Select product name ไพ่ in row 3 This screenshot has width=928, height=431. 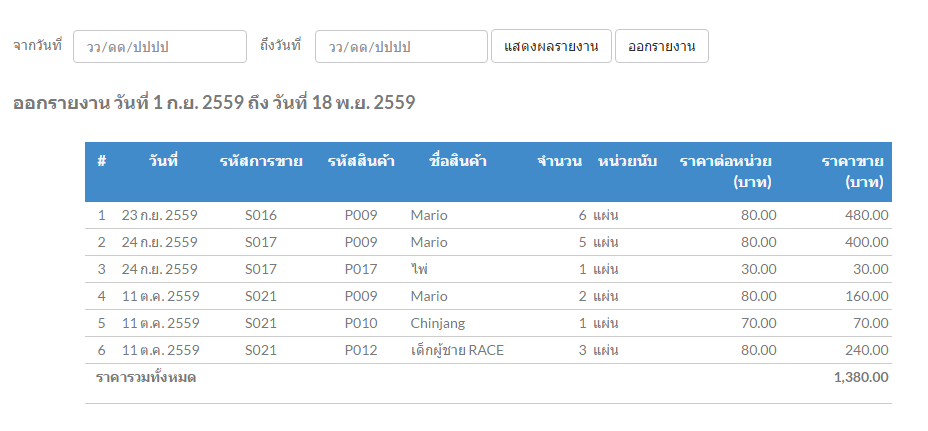point(419,269)
